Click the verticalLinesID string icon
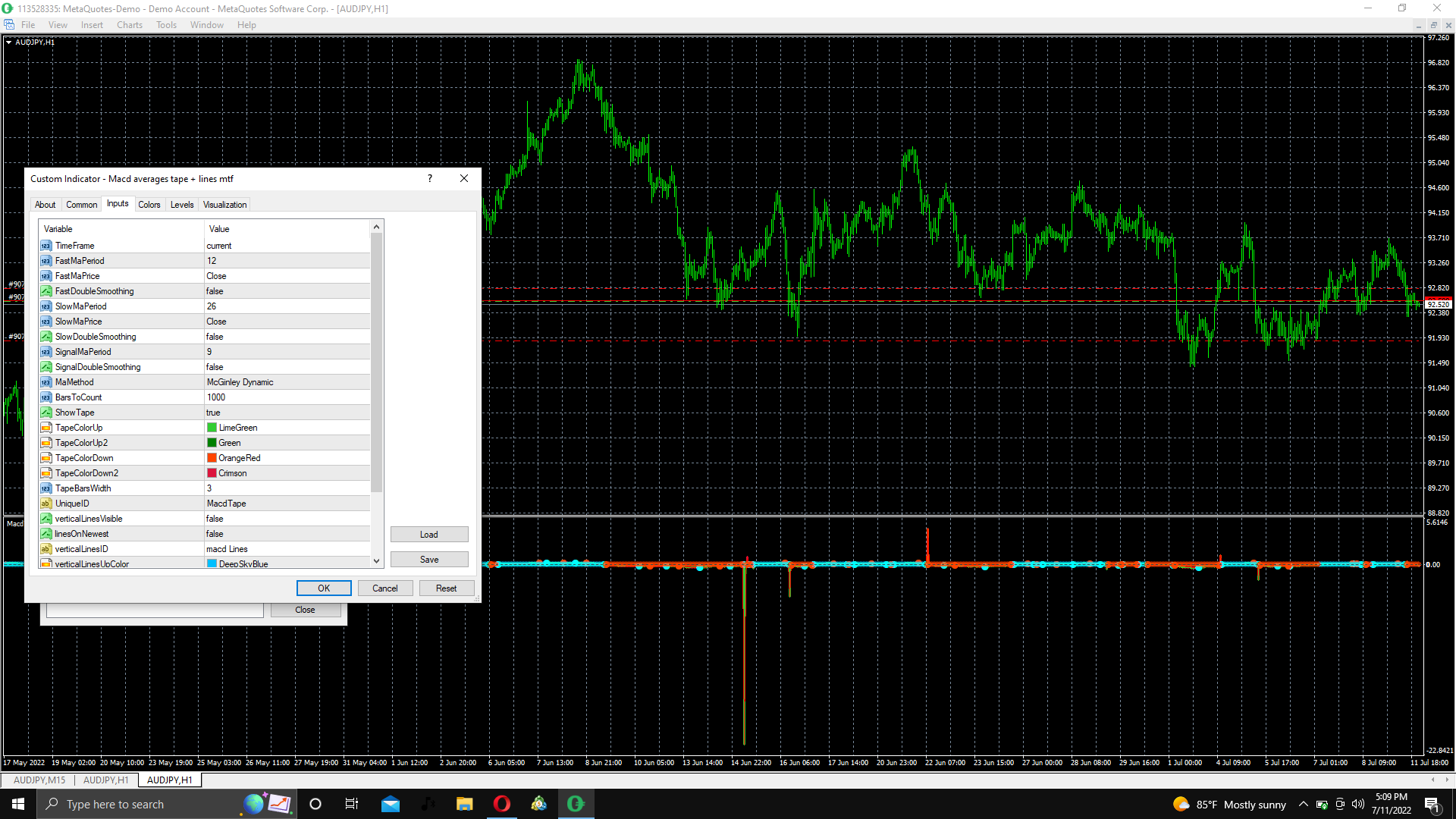This screenshot has width=1456, height=819. [46, 549]
